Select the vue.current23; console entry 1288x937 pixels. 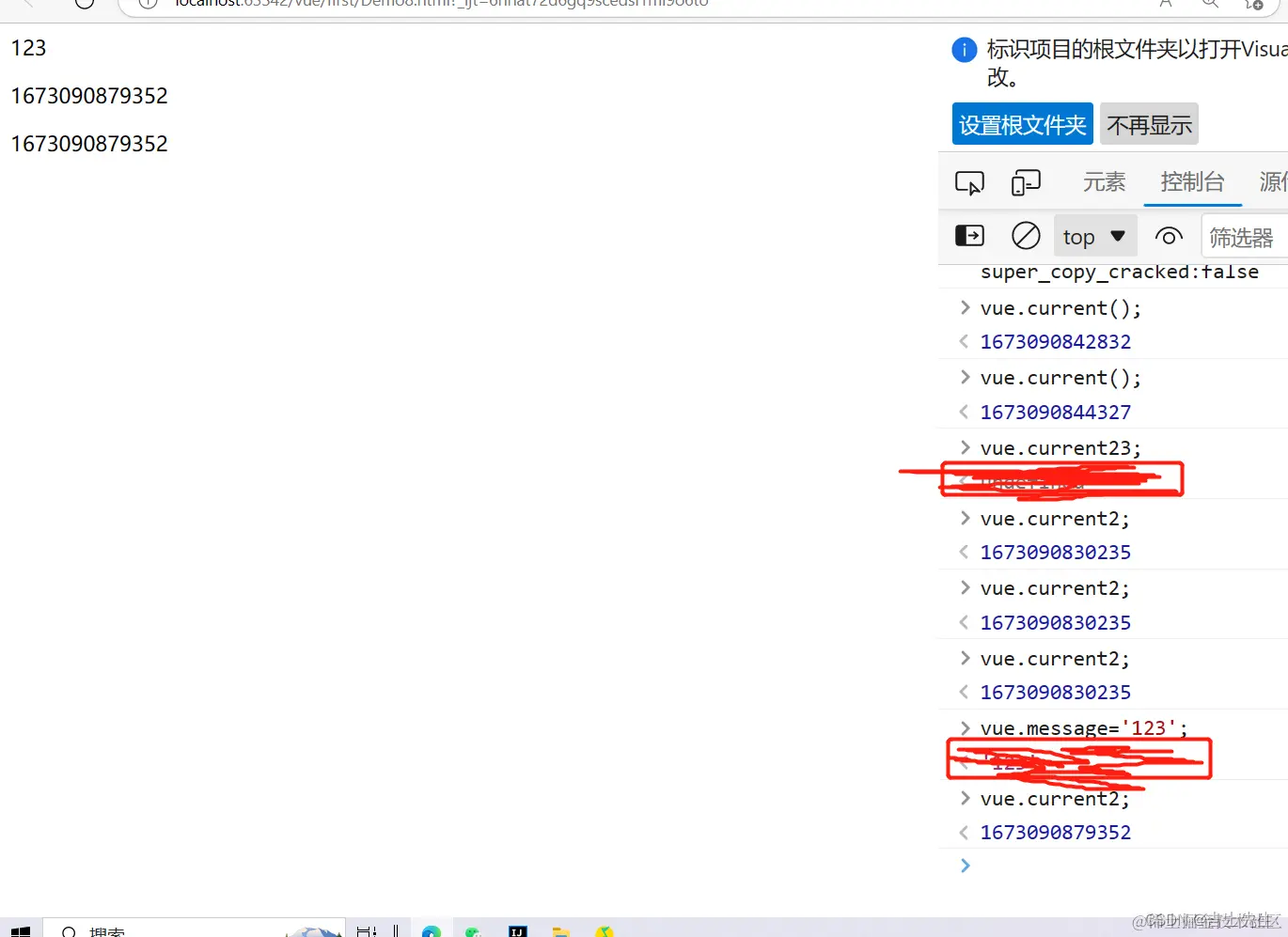[x=1060, y=448]
